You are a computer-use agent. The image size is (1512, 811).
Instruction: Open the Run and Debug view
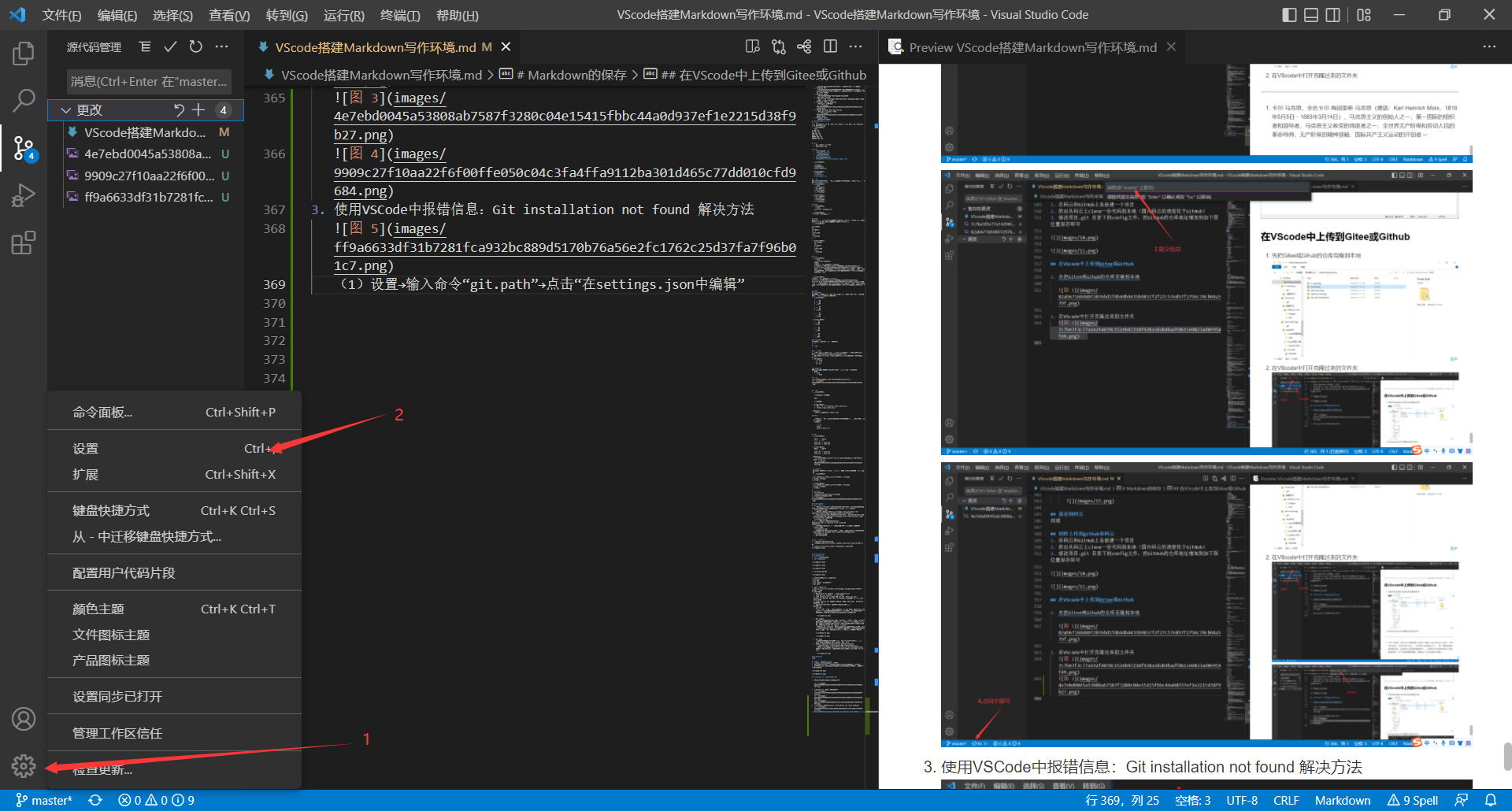click(x=24, y=194)
